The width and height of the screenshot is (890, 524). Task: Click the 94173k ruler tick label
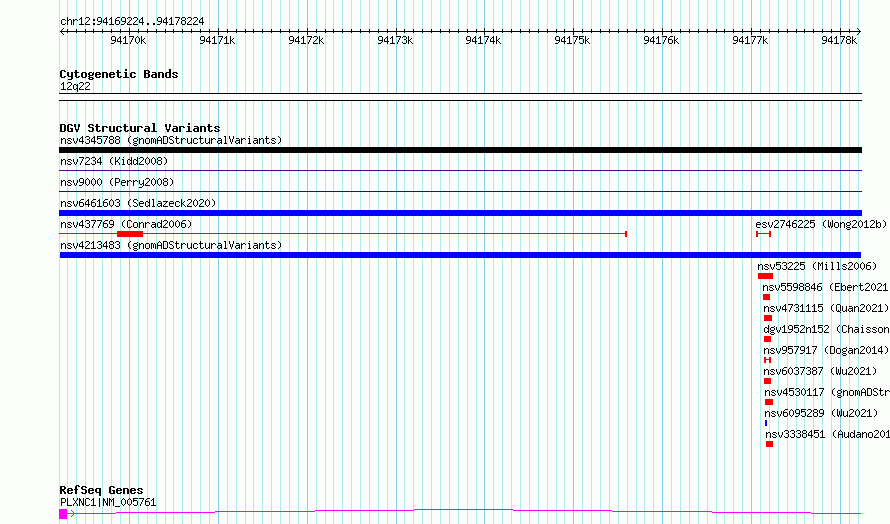(396, 40)
